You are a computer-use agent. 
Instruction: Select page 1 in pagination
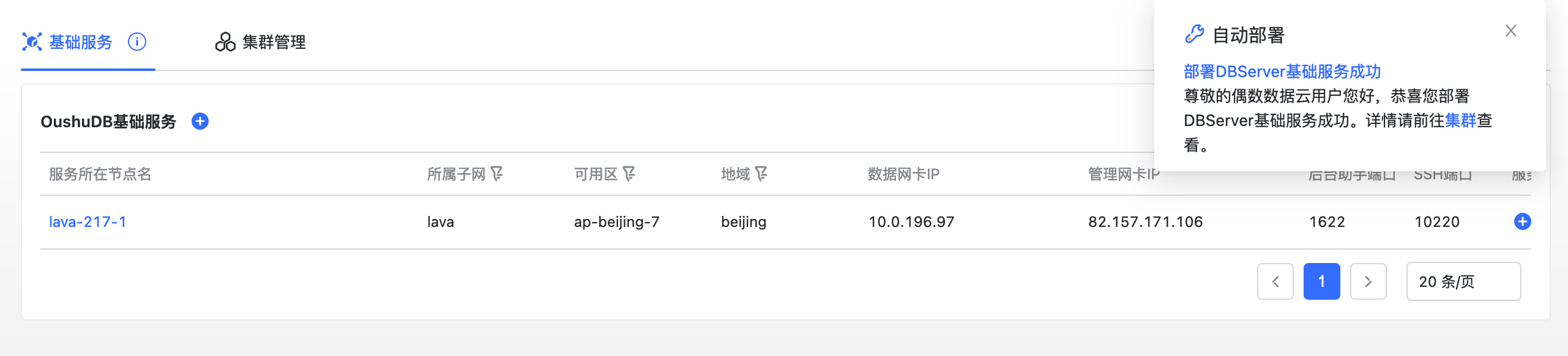[1321, 281]
